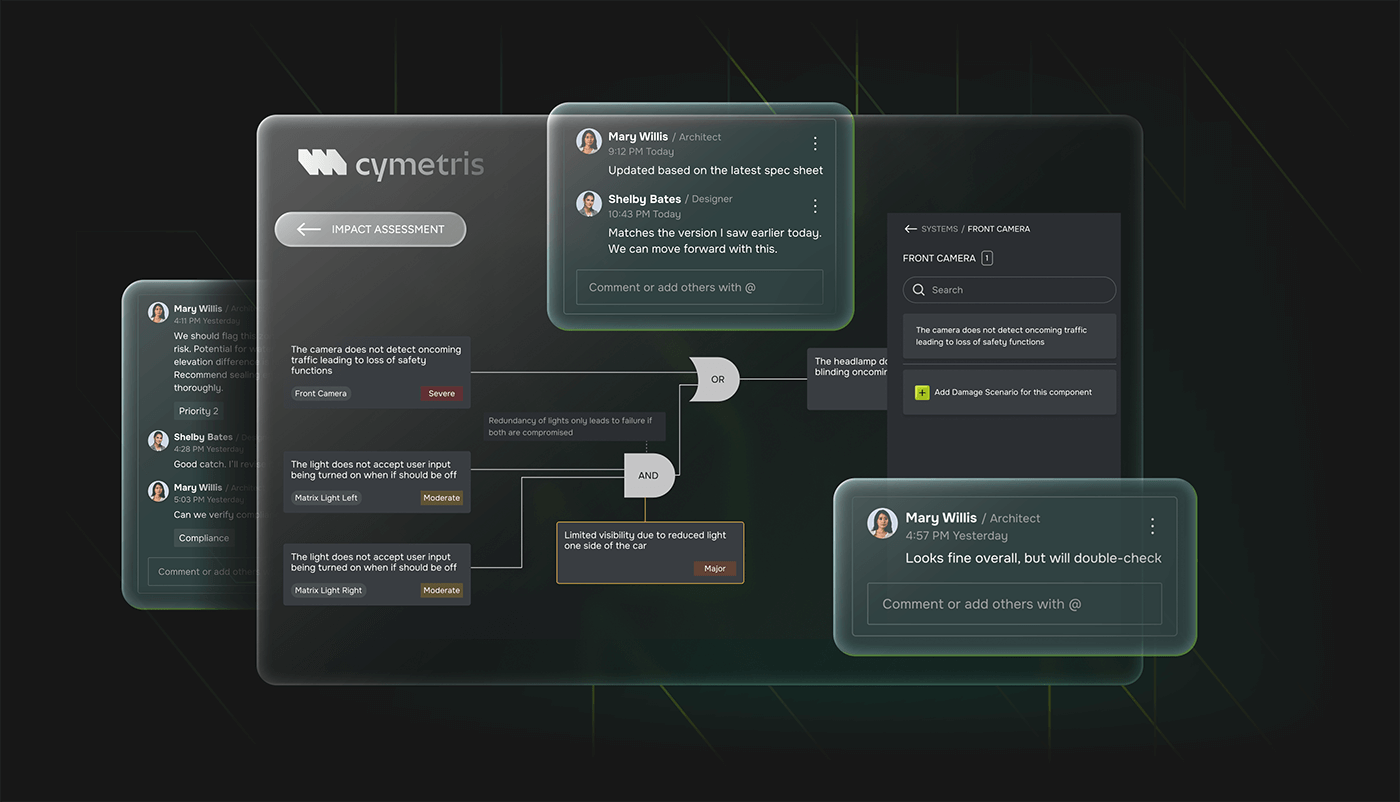The image size is (1400, 802).
Task: Select SYSTEMS in the breadcrumb navigation
Action: [x=938, y=228]
